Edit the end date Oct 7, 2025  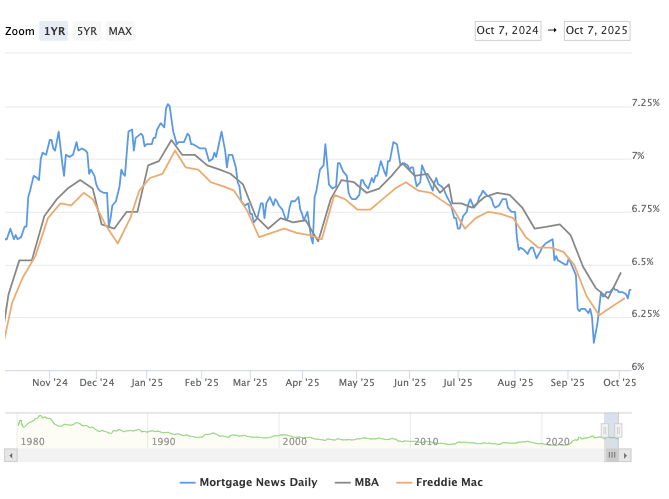click(597, 31)
